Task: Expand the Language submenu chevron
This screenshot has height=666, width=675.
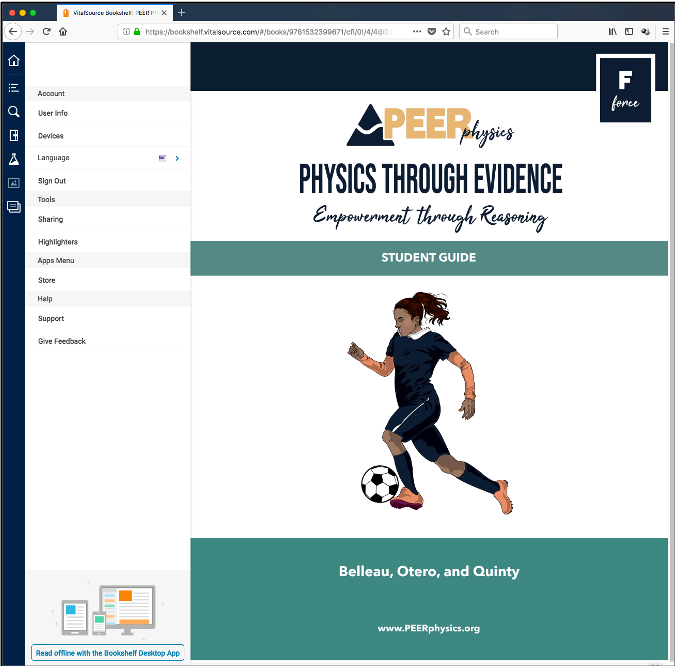Action: click(x=177, y=158)
